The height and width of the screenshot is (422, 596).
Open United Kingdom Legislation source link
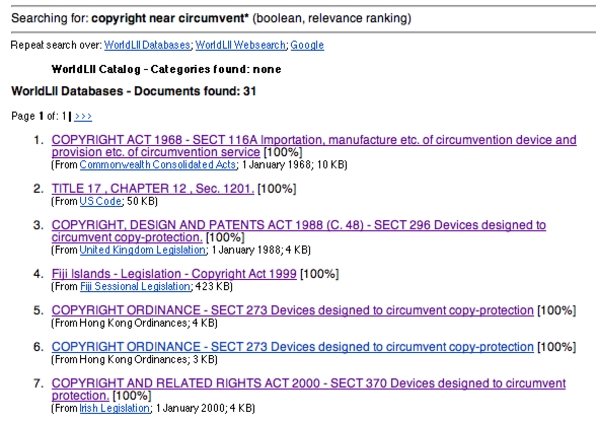(143, 250)
